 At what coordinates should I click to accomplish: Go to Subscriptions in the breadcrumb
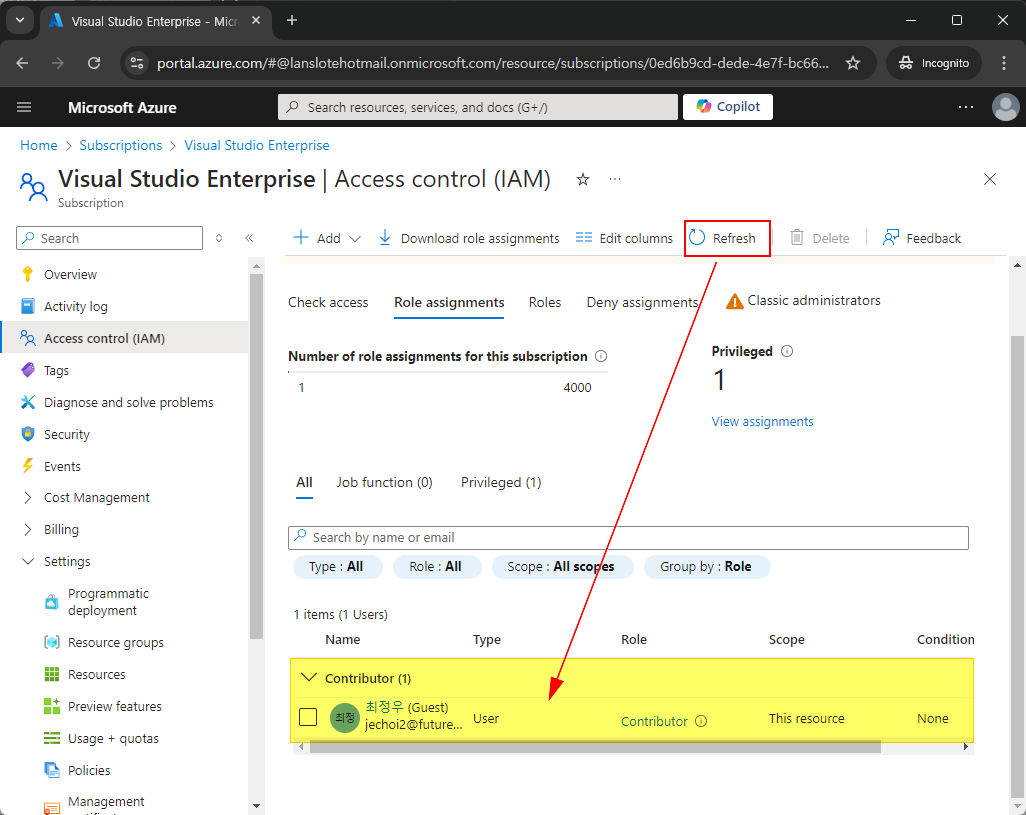point(120,145)
